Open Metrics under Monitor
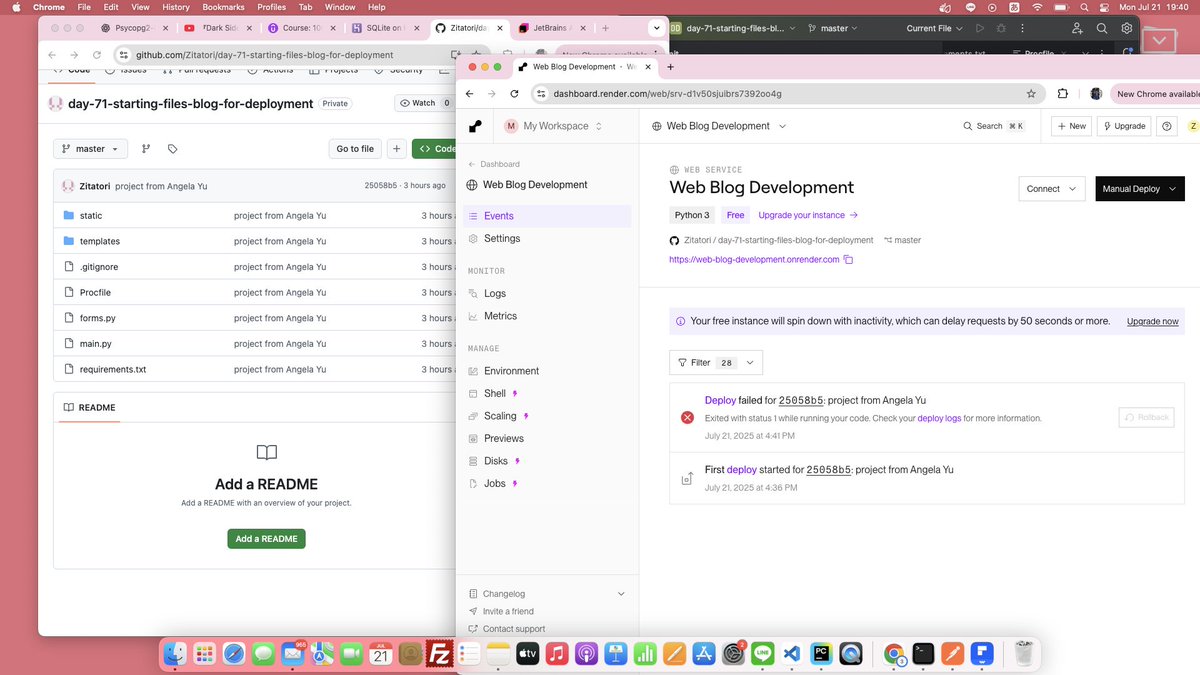This screenshot has width=1200, height=675. pos(500,316)
